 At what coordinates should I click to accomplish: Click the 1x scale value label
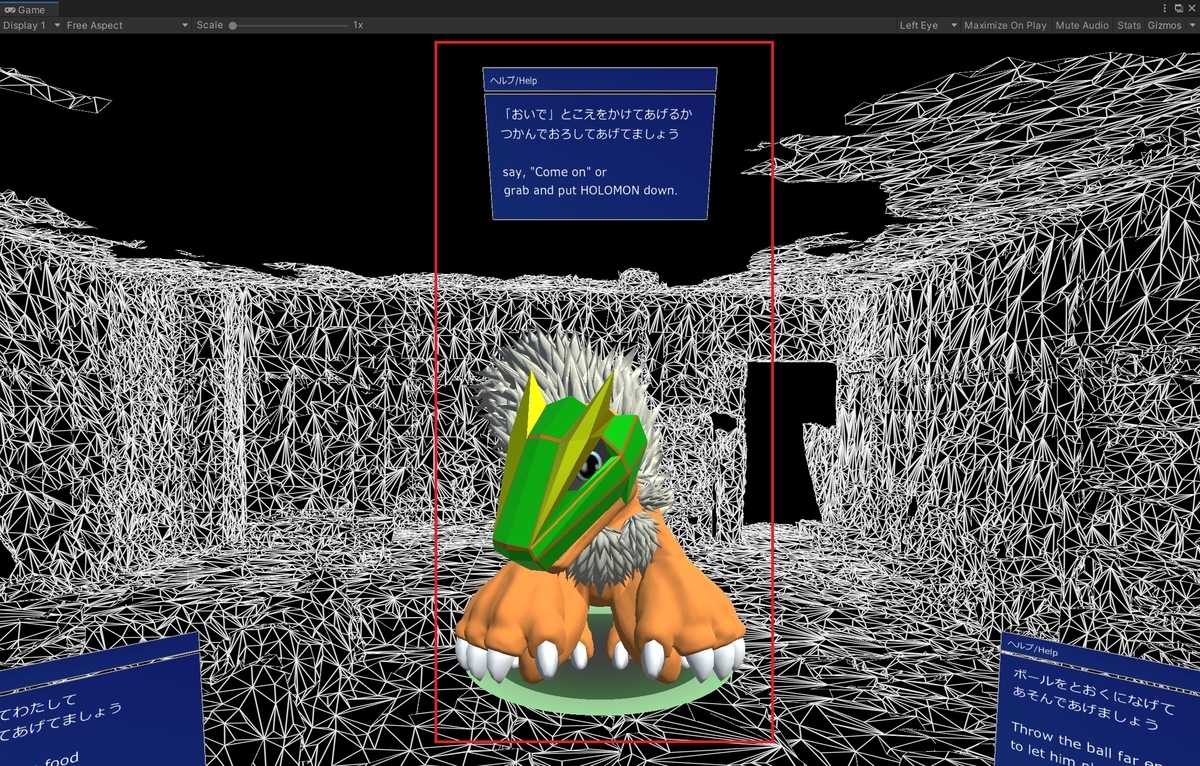pos(358,25)
